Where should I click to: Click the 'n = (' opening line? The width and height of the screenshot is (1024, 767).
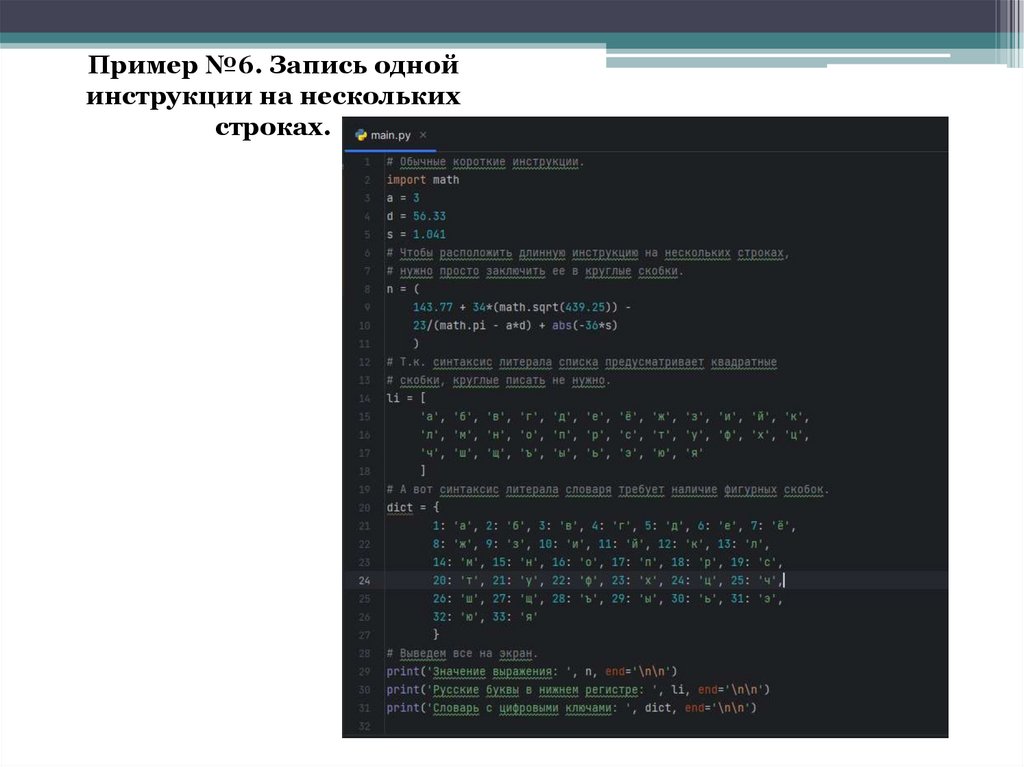(x=402, y=289)
